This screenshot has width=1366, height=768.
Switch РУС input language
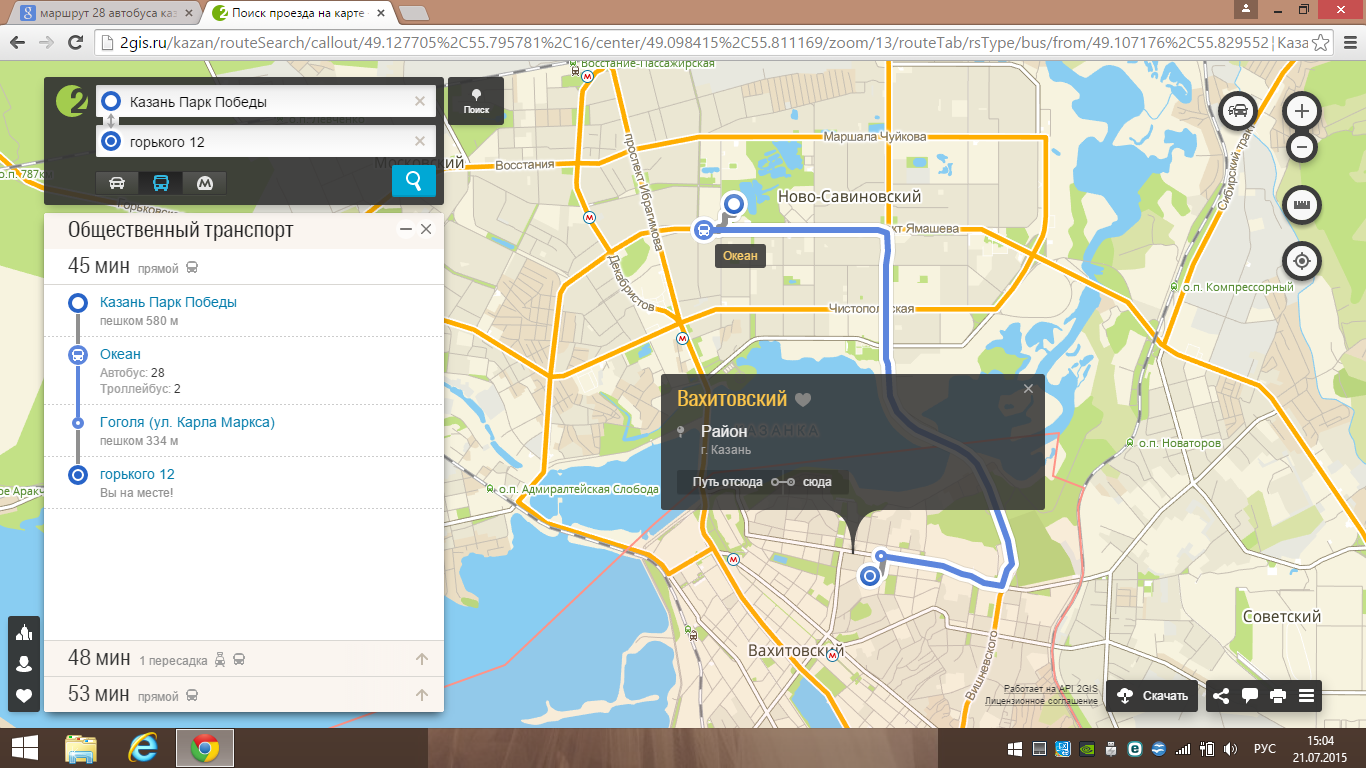tap(1265, 748)
